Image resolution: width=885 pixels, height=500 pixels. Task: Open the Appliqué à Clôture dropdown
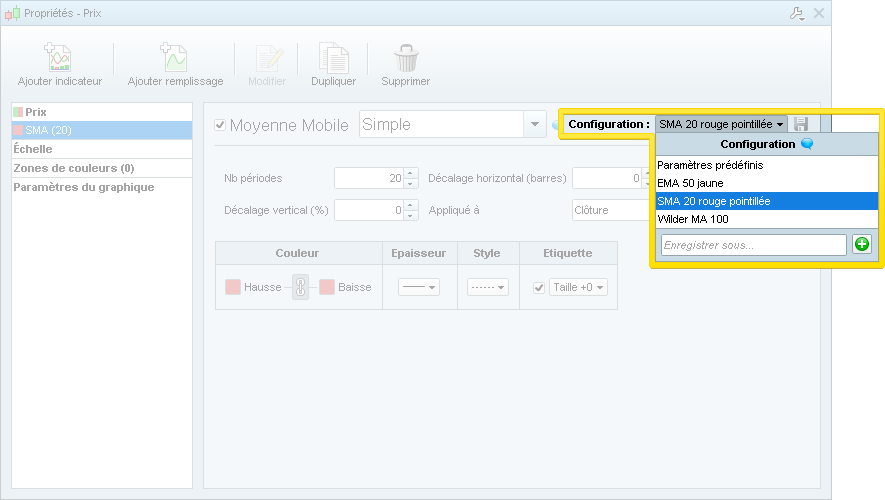pos(611,210)
